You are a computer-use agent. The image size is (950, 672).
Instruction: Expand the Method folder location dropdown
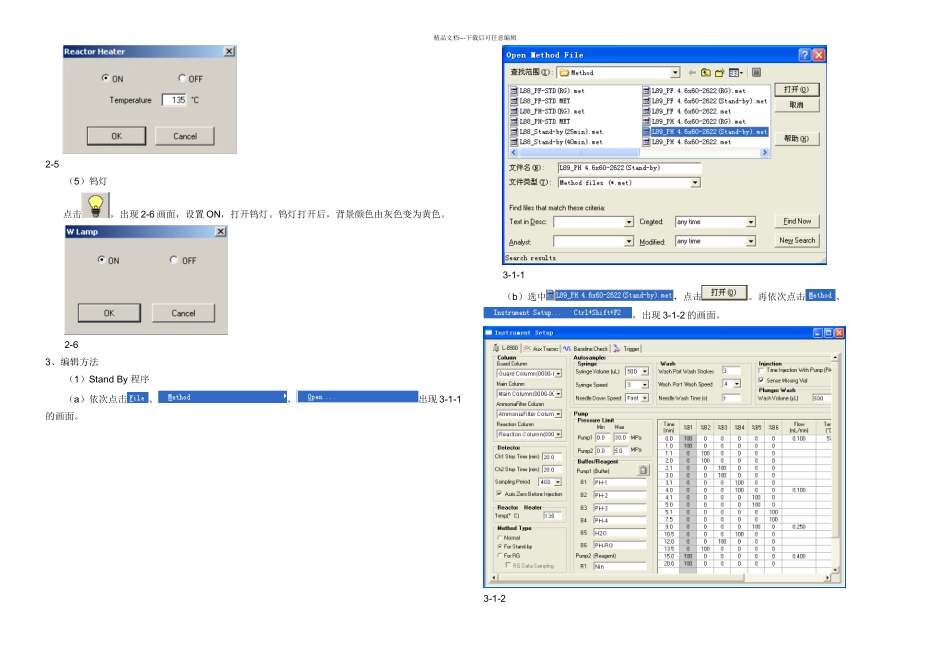pyautogui.click(x=675, y=73)
